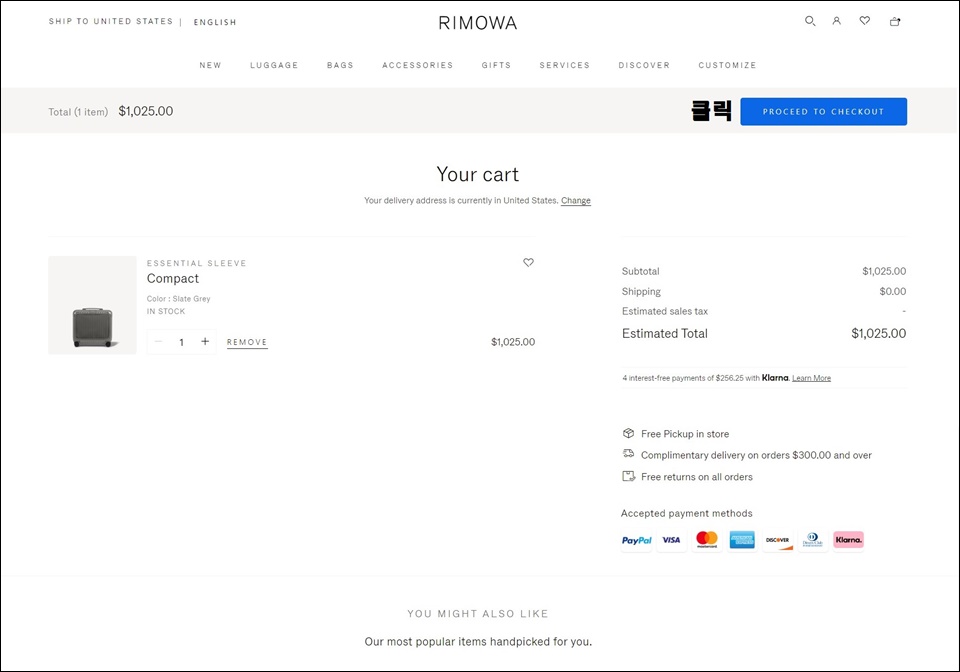Decrease quantity with minus button

(x=158, y=342)
